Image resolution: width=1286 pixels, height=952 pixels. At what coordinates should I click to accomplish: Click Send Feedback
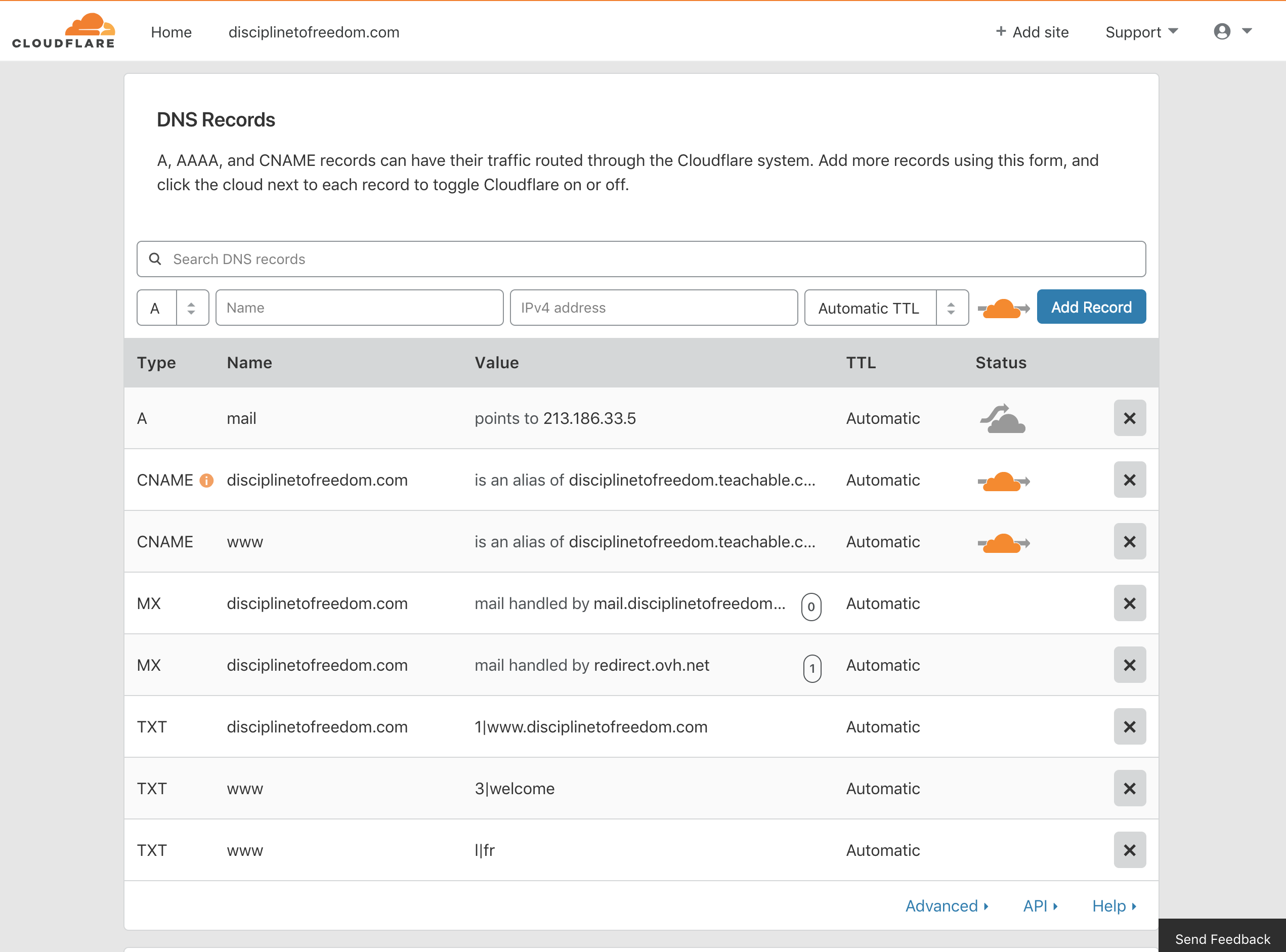coord(1222,939)
